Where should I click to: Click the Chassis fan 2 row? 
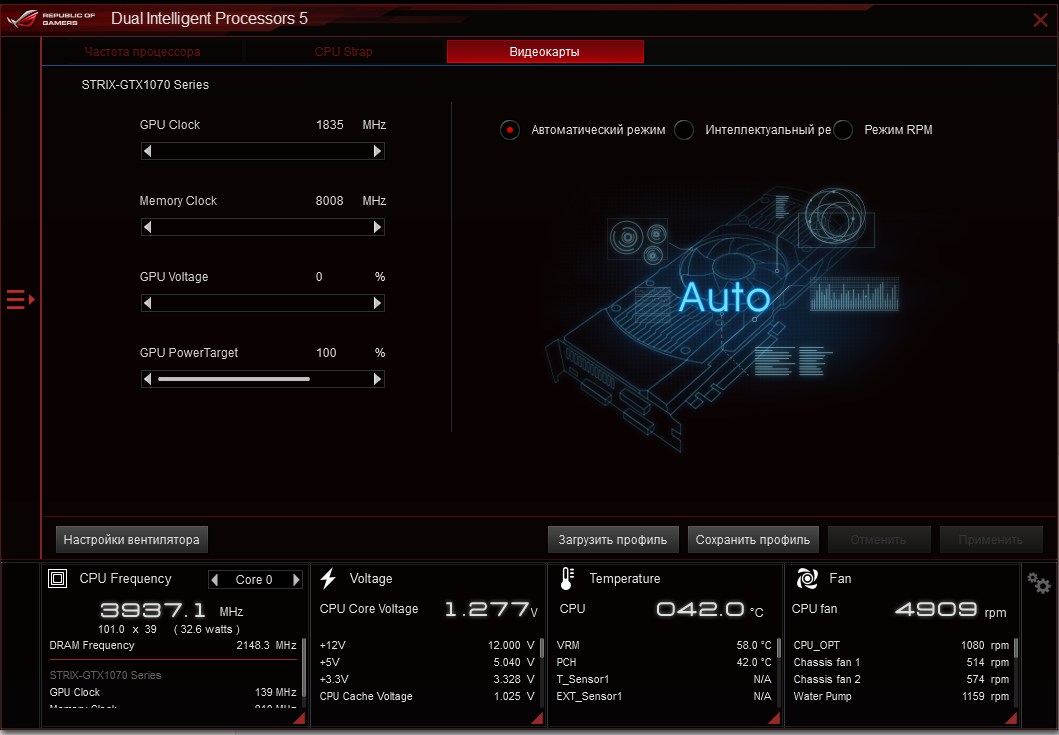click(x=901, y=679)
